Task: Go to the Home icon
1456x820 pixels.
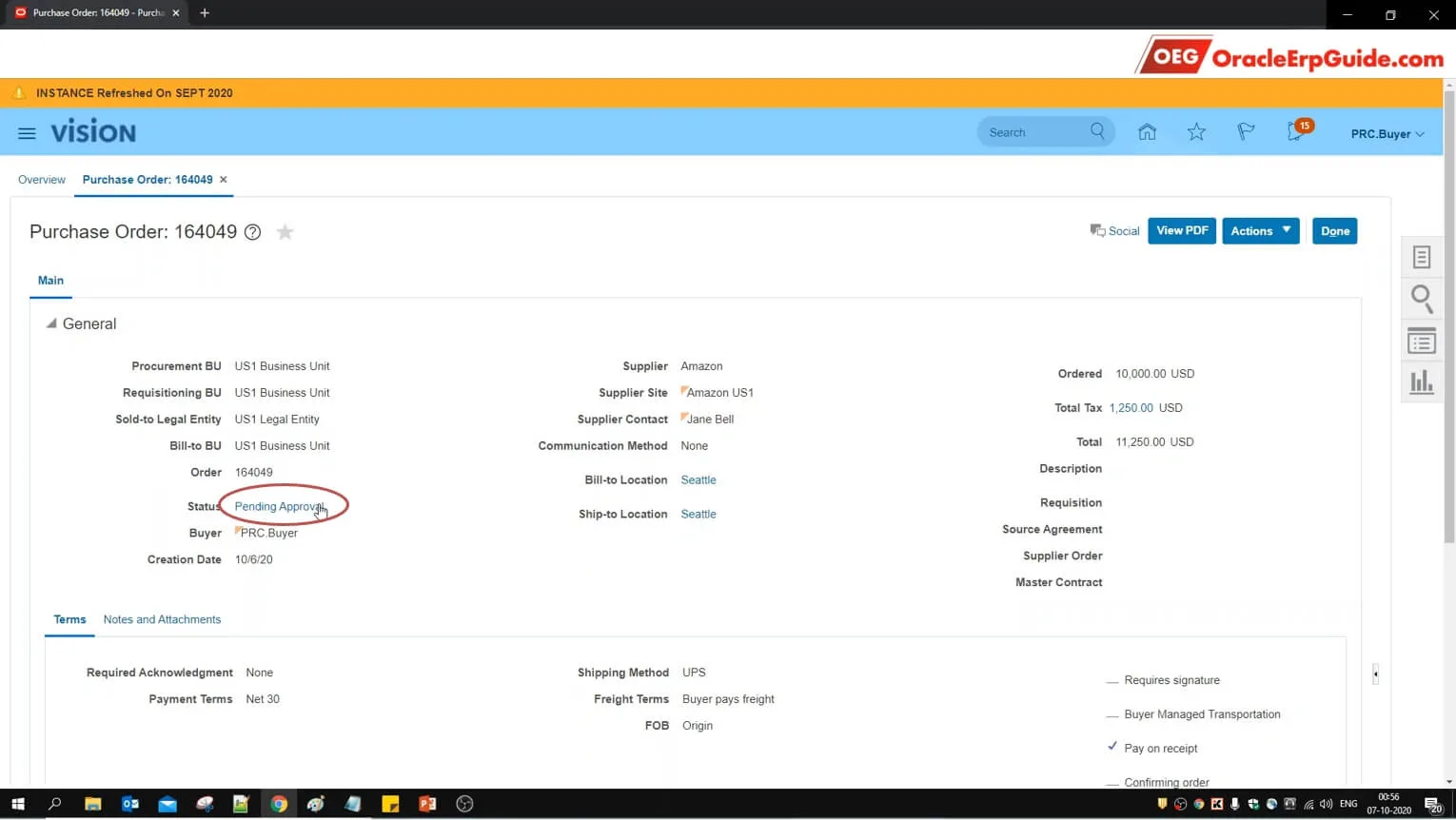Action: pyautogui.click(x=1147, y=132)
